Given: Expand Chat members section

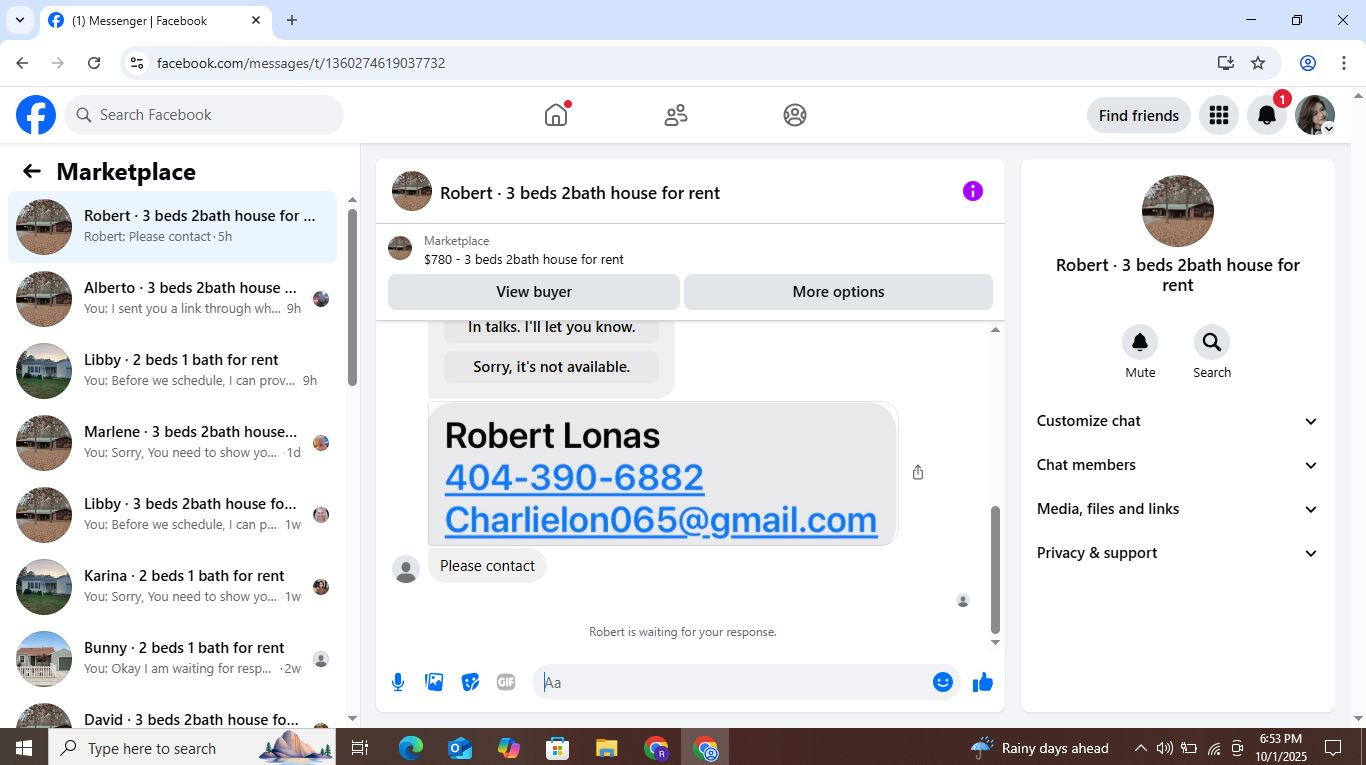Looking at the screenshot, I should [1178, 465].
